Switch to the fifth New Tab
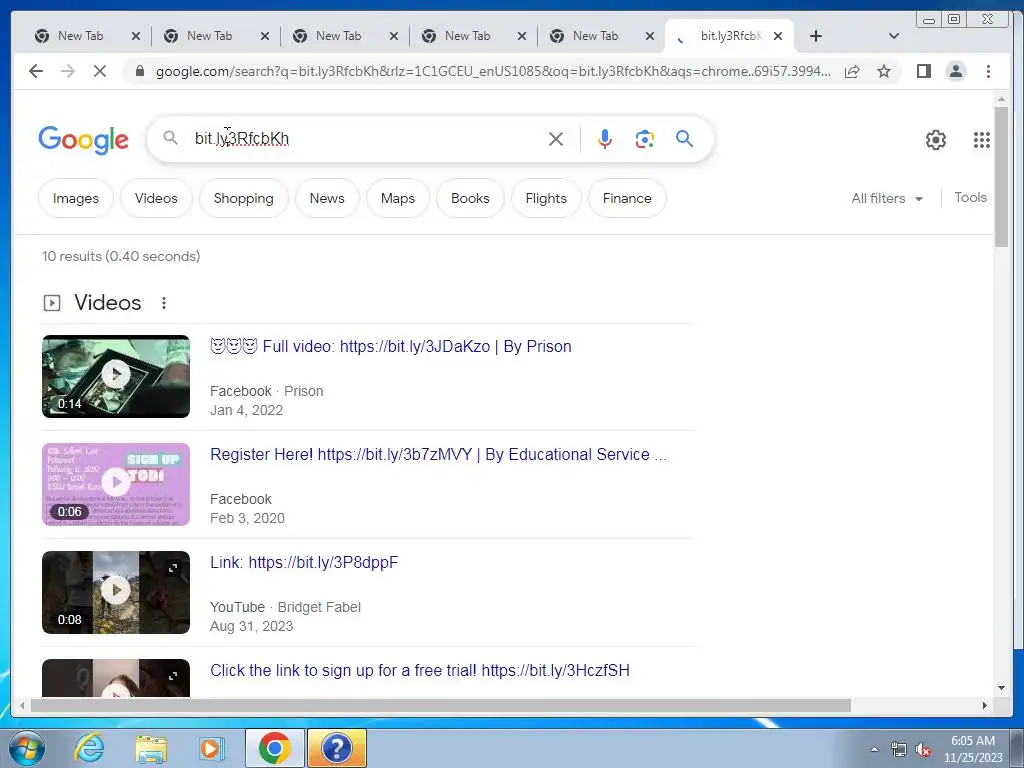The height and width of the screenshot is (768, 1024). (595, 36)
